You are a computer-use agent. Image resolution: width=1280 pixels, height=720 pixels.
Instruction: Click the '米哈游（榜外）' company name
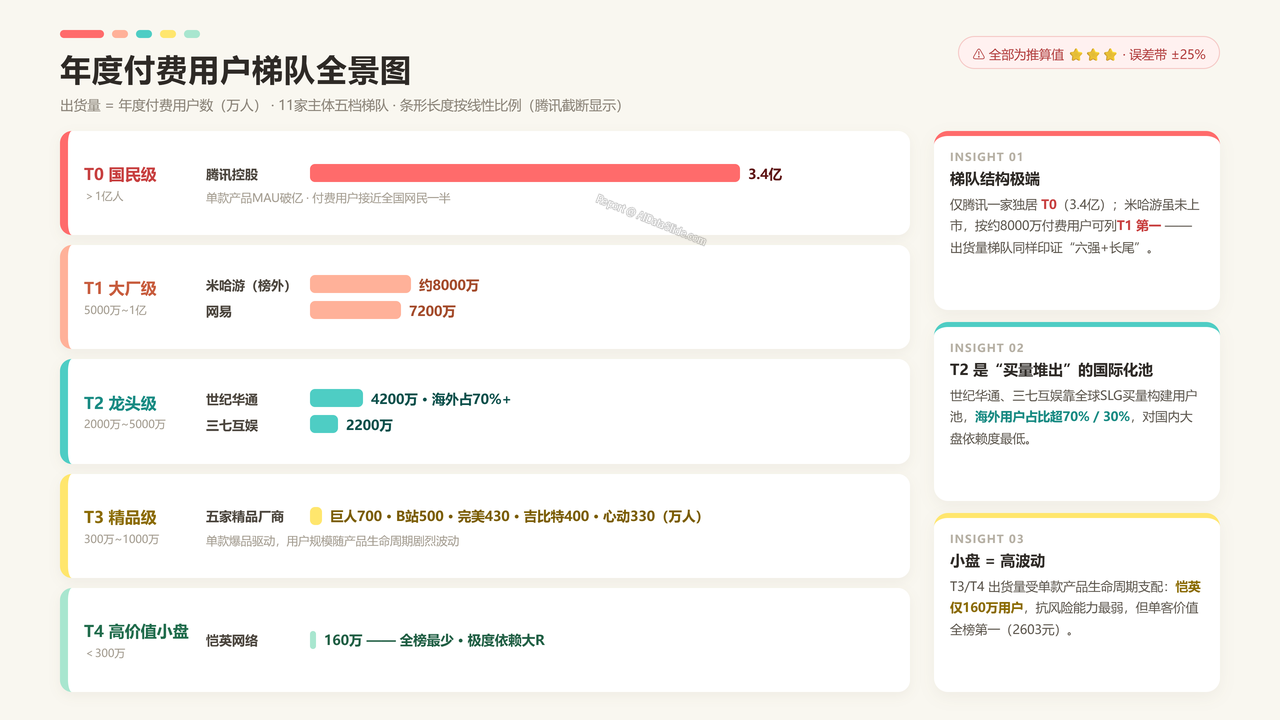coord(248,285)
